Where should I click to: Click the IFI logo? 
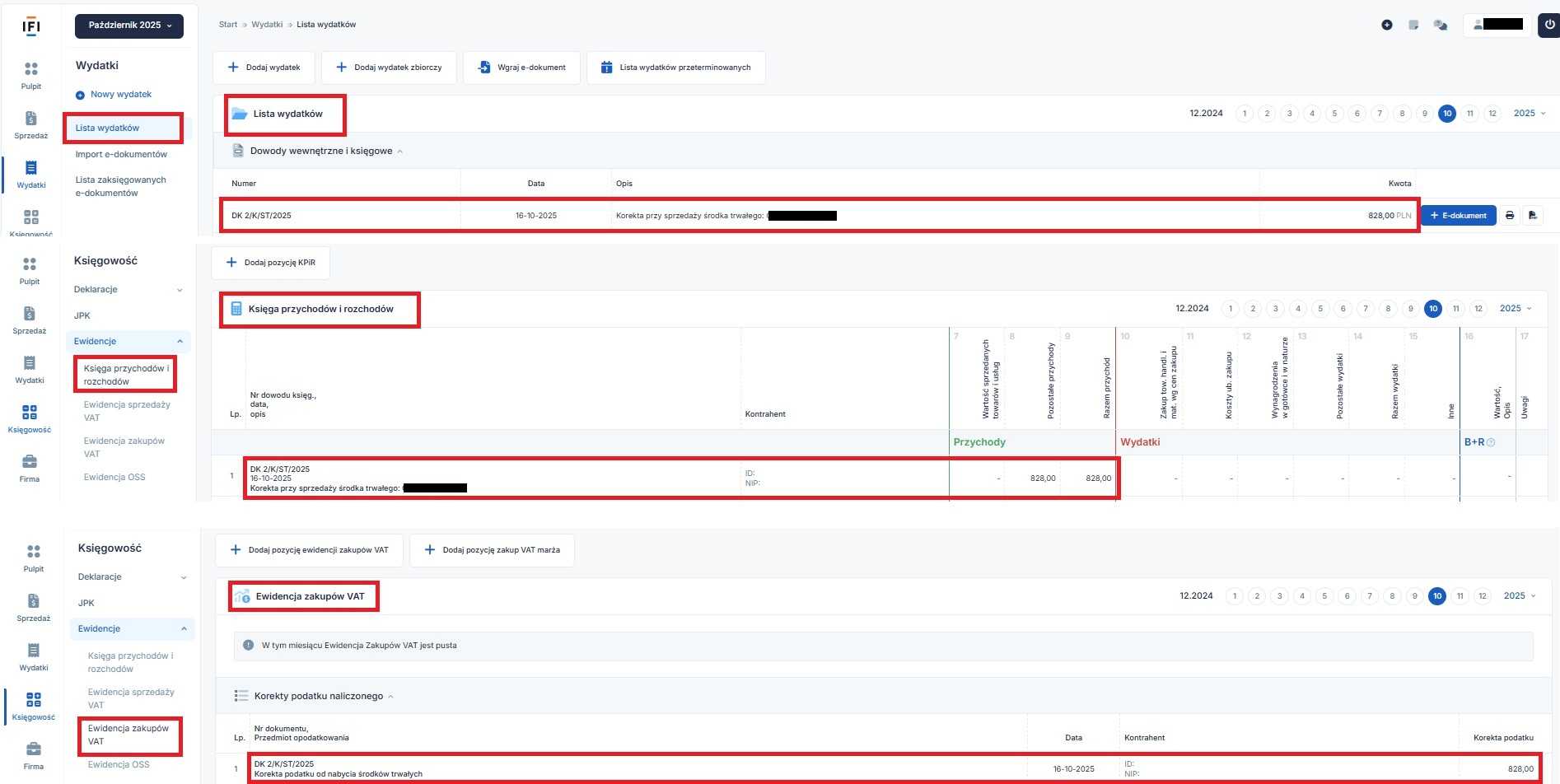click(x=31, y=26)
